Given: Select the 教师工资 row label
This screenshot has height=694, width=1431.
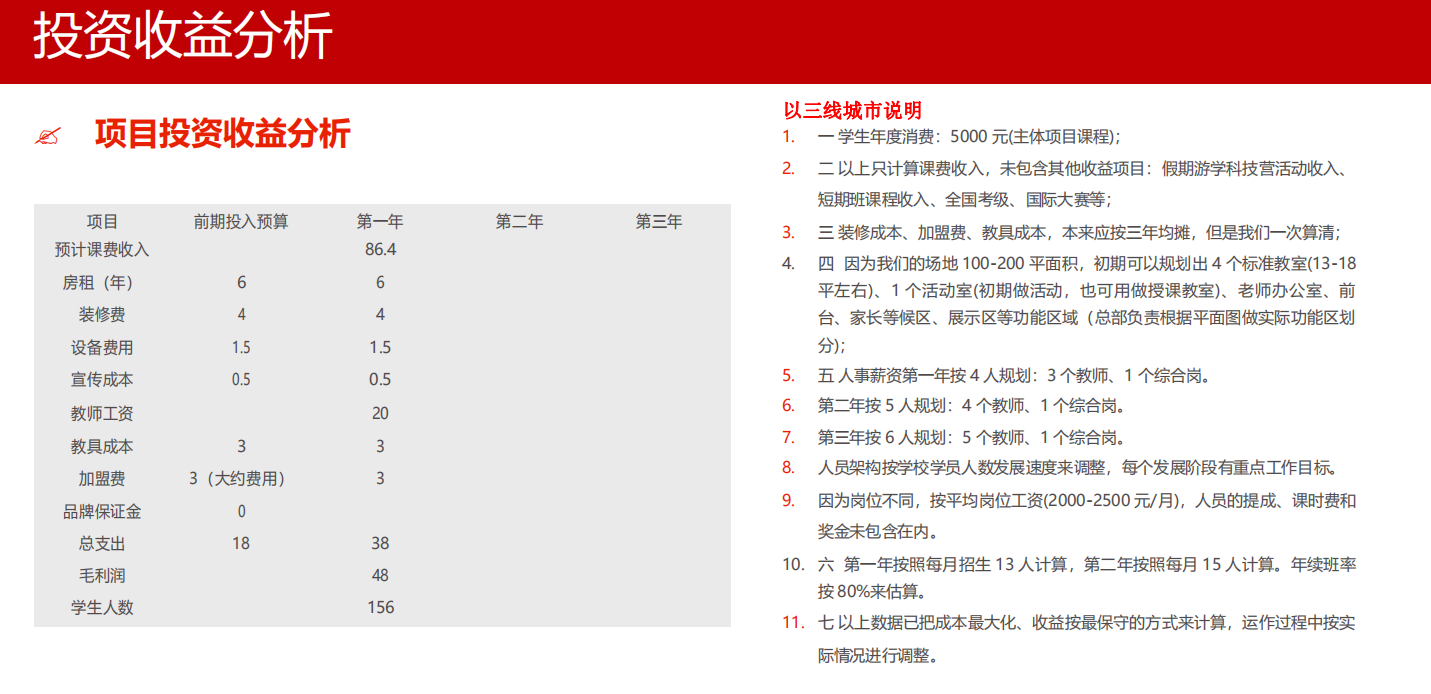Looking at the screenshot, I should [102, 413].
